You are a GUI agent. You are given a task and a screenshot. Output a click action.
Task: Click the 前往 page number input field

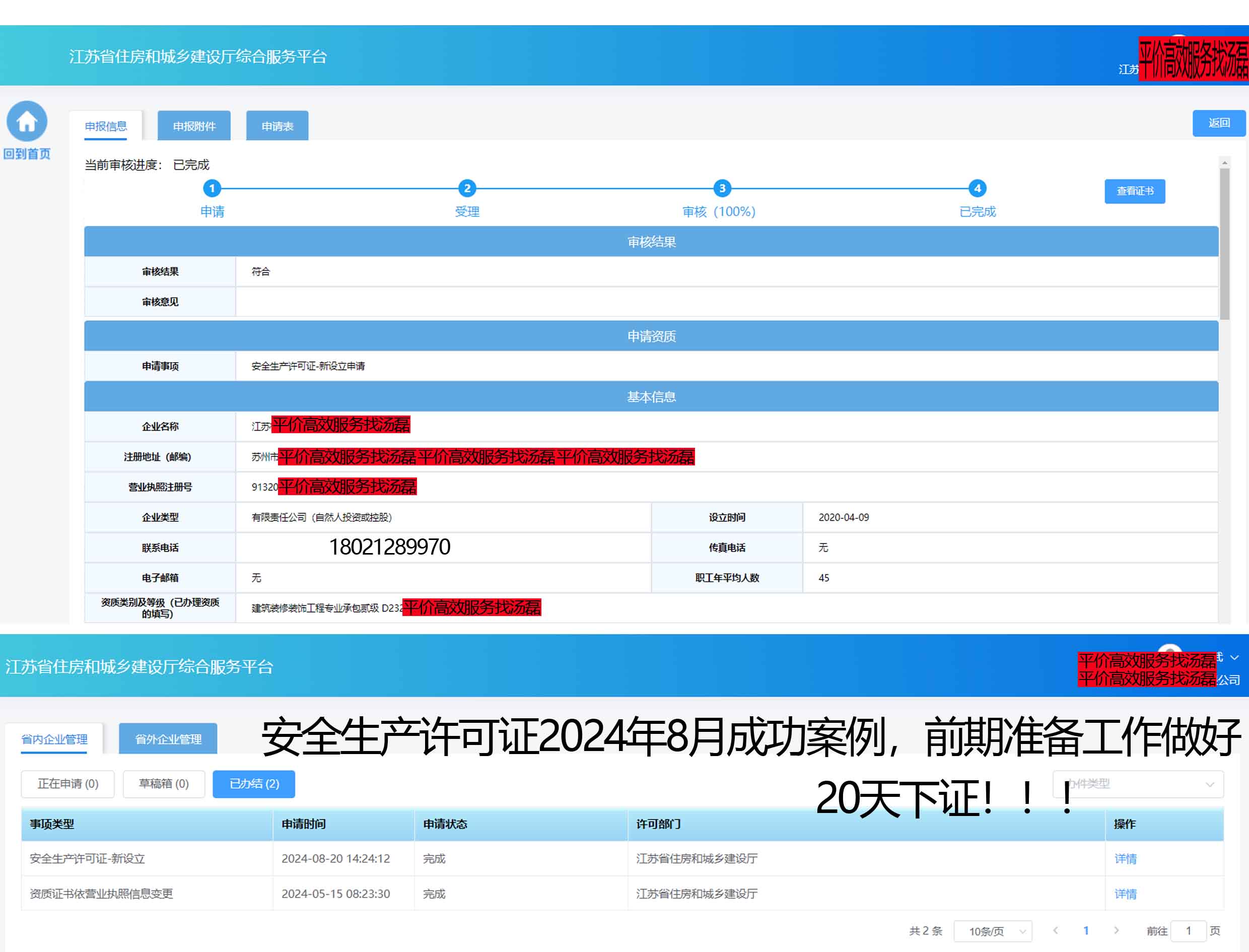tap(1188, 930)
